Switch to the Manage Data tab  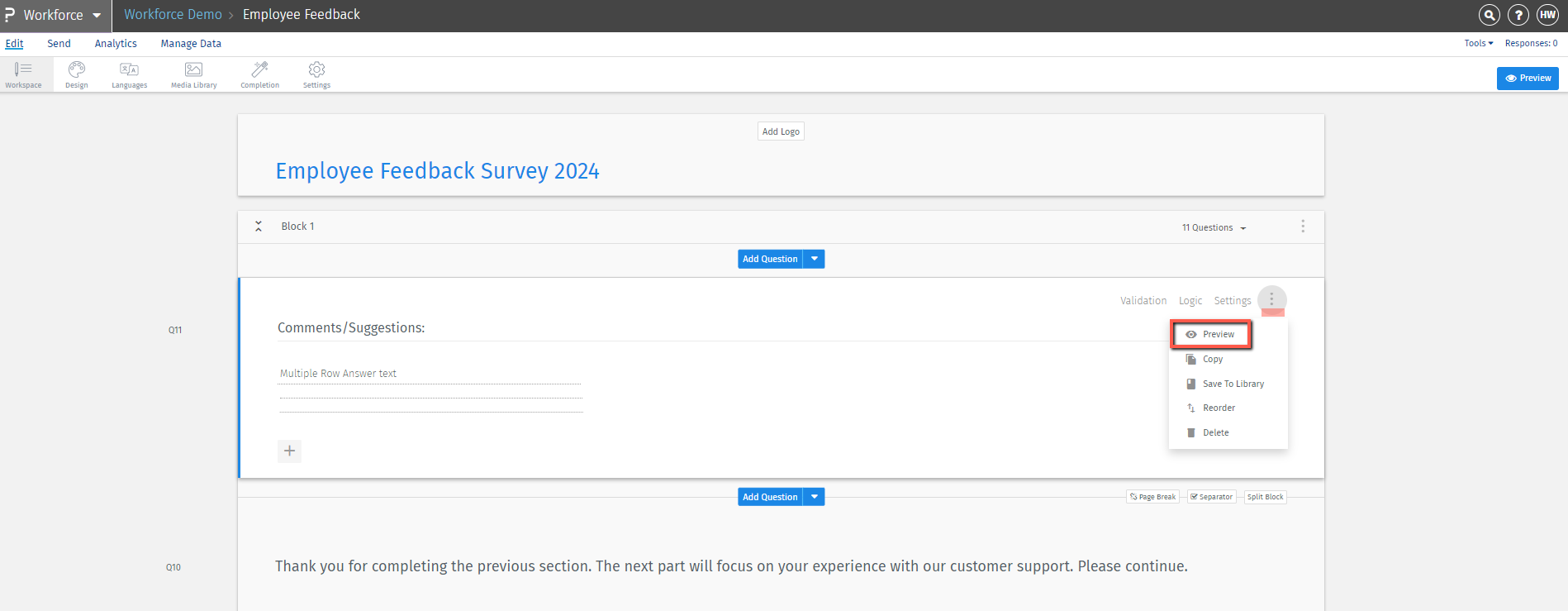pos(191,44)
